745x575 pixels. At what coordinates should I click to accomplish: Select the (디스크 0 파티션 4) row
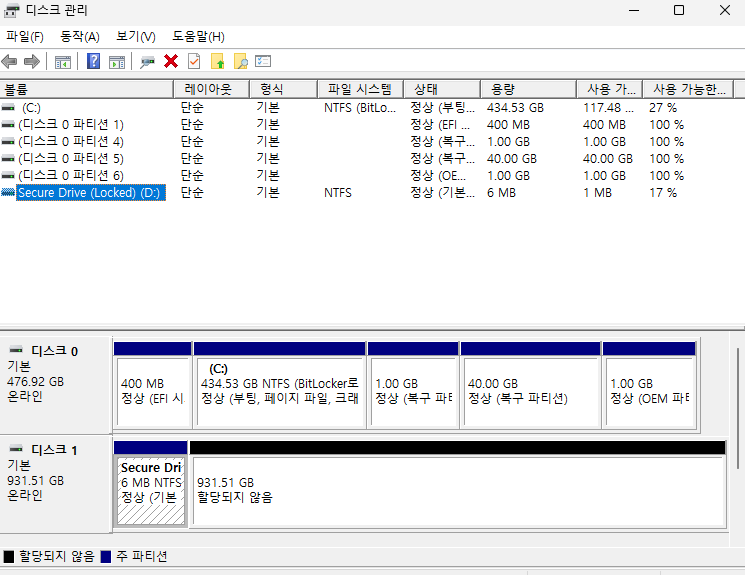pyautogui.click(x=367, y=142)
